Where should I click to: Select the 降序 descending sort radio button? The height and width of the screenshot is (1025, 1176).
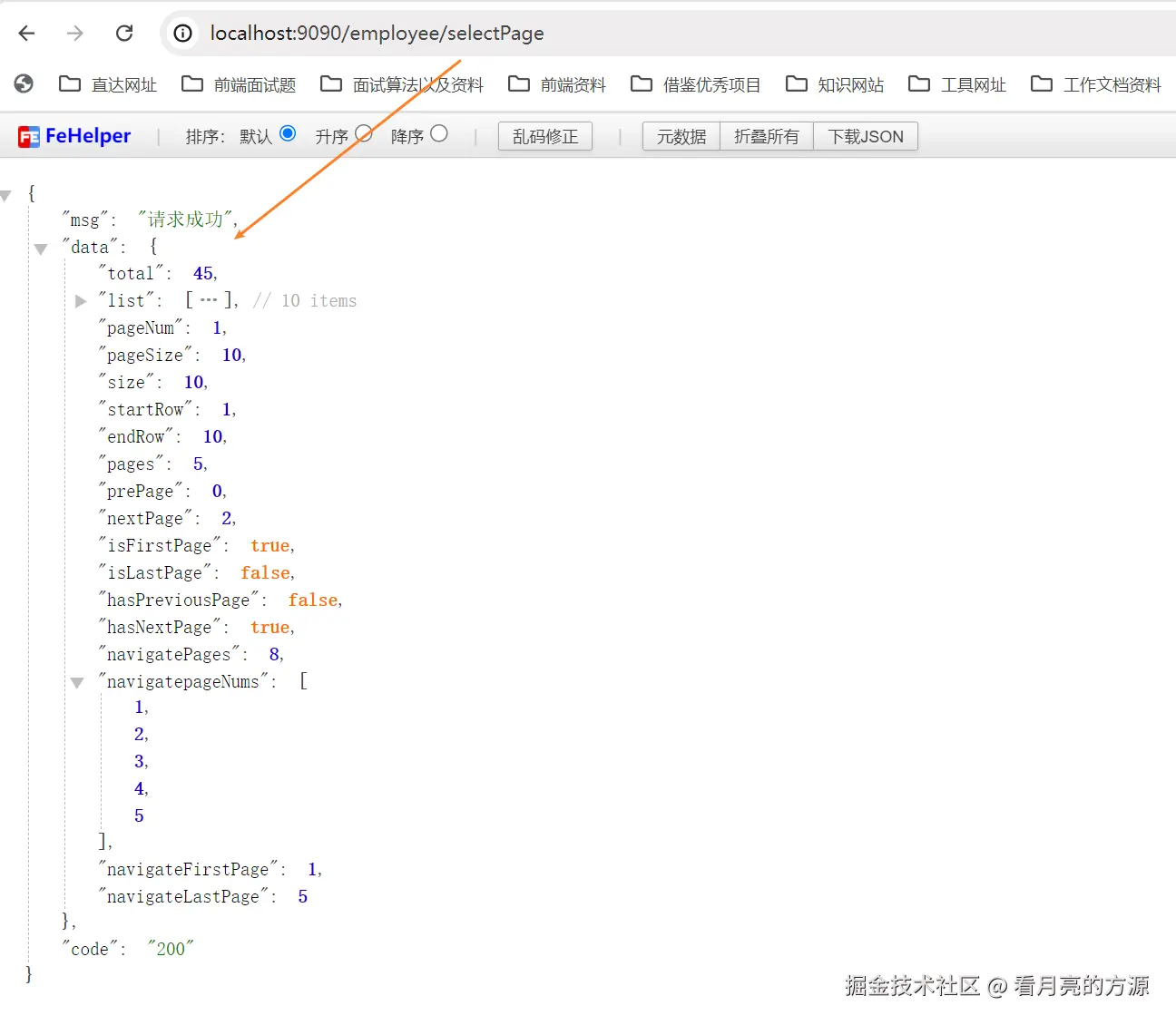coord(439,133)
